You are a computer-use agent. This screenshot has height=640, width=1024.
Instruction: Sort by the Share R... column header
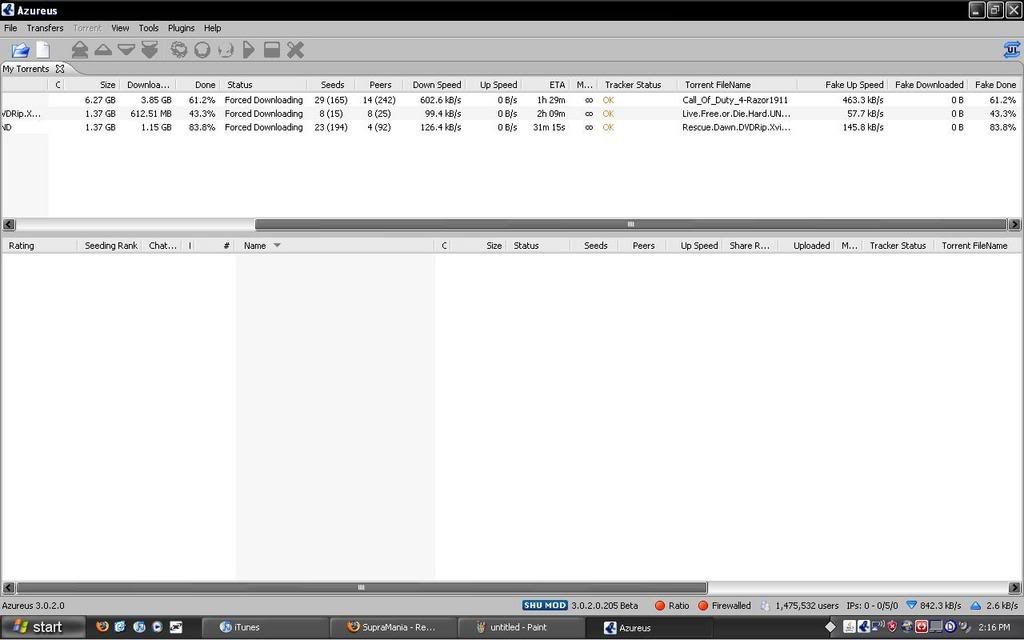coord(749,246)
